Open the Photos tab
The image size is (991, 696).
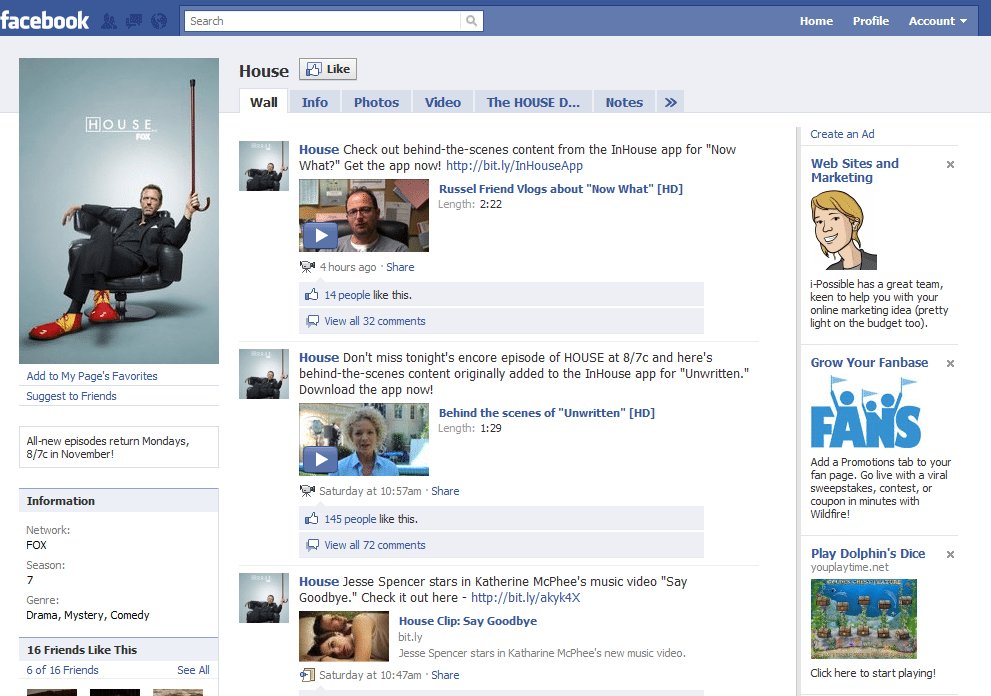[376, 102]
